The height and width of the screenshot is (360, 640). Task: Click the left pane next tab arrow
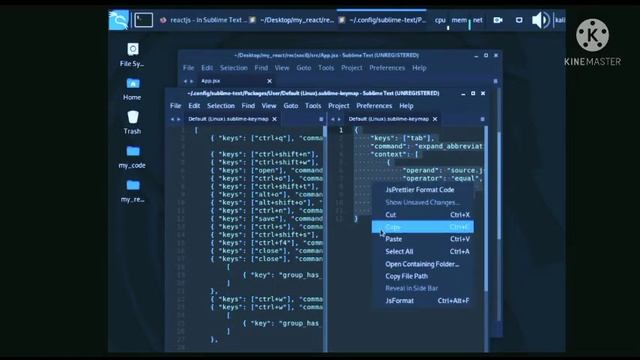coord(179,119)
